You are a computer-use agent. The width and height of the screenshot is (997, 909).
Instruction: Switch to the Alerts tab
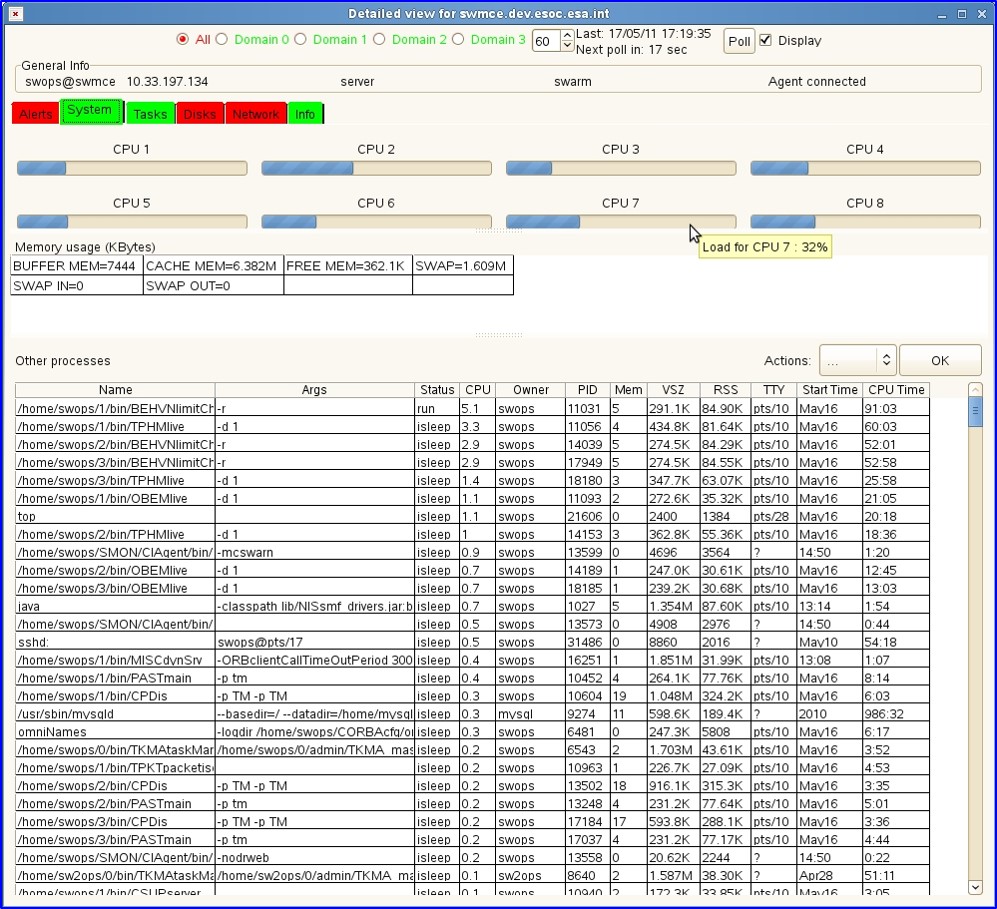pos(36,114)
